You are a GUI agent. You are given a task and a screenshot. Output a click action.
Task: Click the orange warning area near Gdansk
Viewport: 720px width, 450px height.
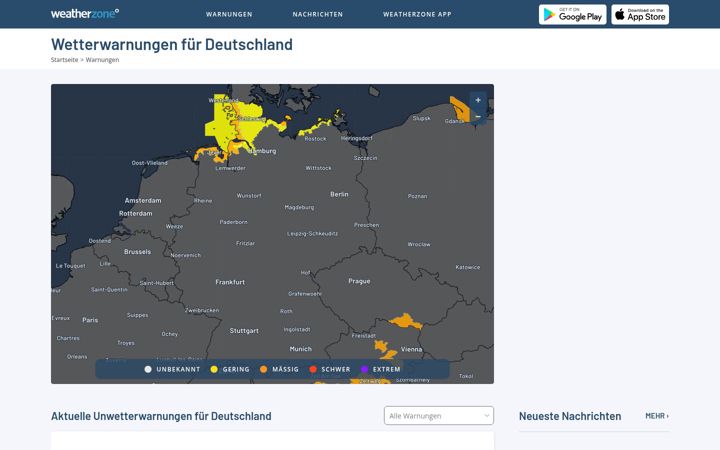point(459,108)
